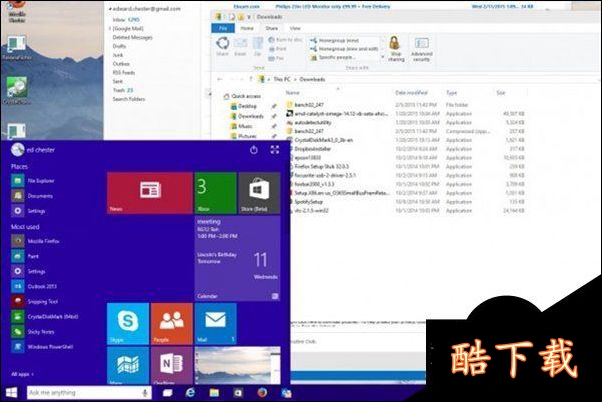This screenshot has height=402, width=602.
Task: Open Documents under Places
Action: tap(32, 196)
